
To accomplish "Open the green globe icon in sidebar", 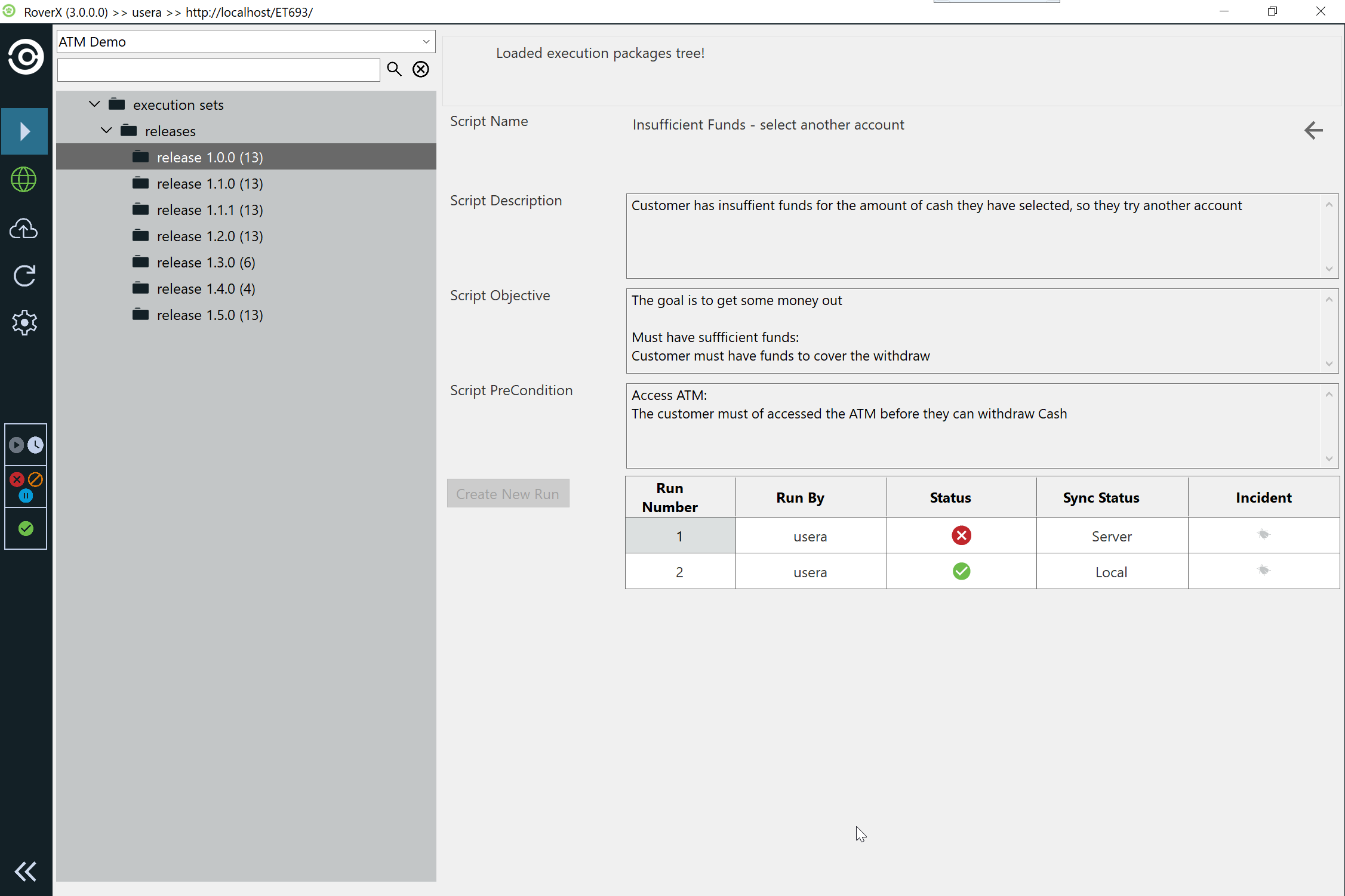I will (24, 180).
